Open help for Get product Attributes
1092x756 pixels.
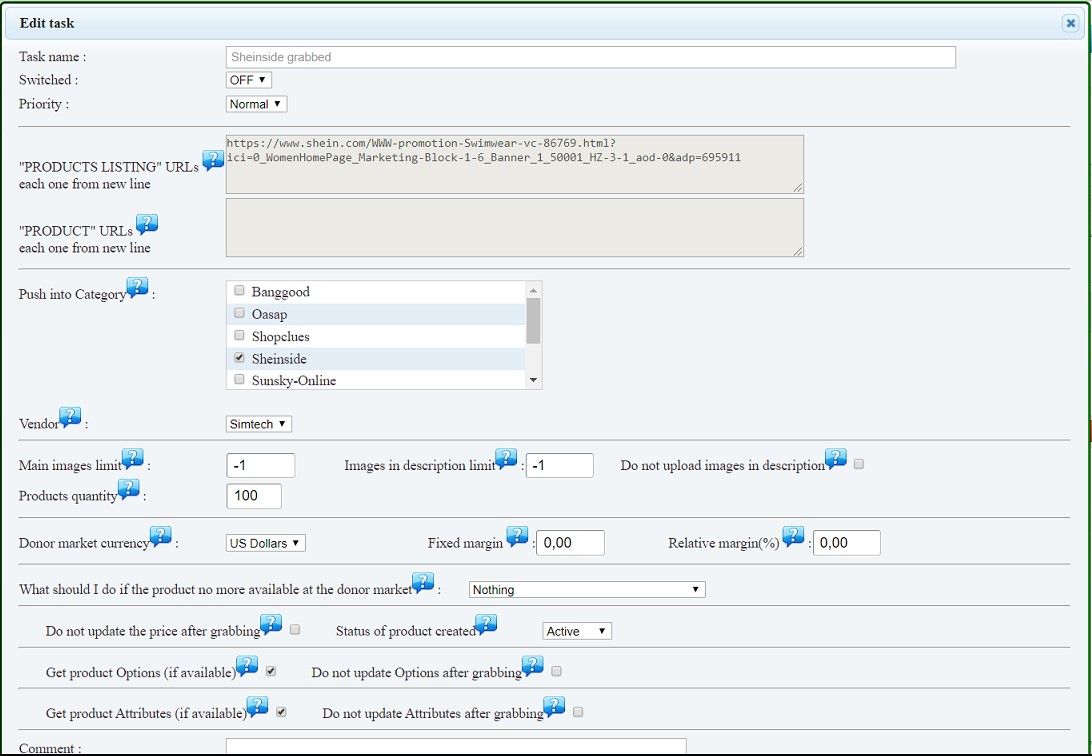[x=258, y=707]
